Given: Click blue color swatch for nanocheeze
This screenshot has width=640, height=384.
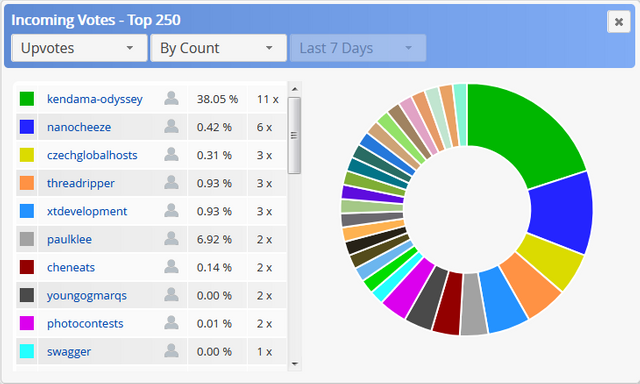Looking at the screenshot, I should [x=27, y=127].
